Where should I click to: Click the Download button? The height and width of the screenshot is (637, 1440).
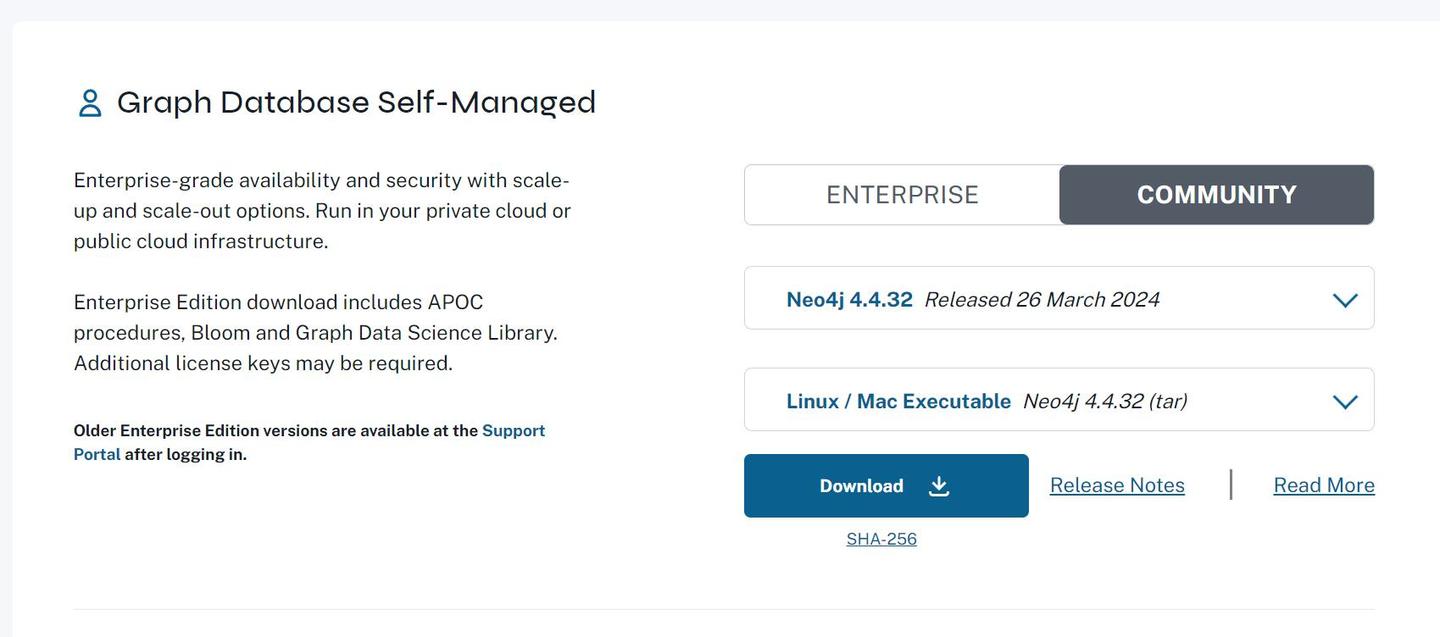tap(886, 485)
